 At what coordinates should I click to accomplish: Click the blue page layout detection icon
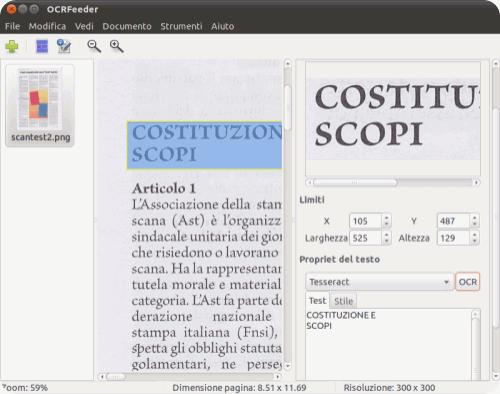42,46
